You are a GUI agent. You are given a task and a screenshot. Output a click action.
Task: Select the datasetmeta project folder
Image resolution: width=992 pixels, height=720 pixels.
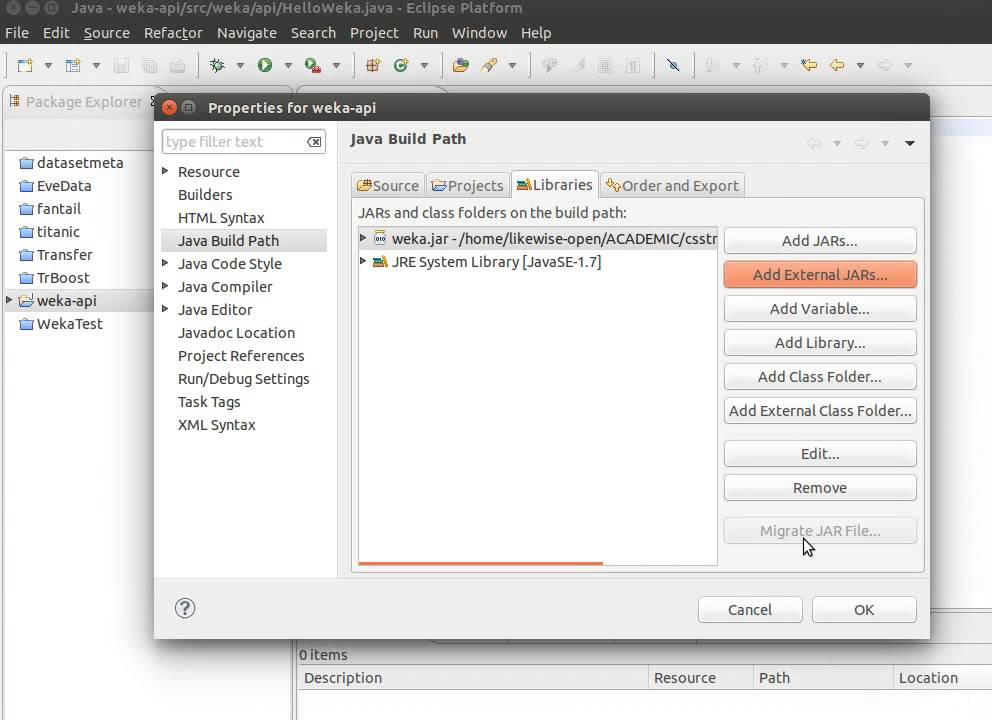(71, 163)
